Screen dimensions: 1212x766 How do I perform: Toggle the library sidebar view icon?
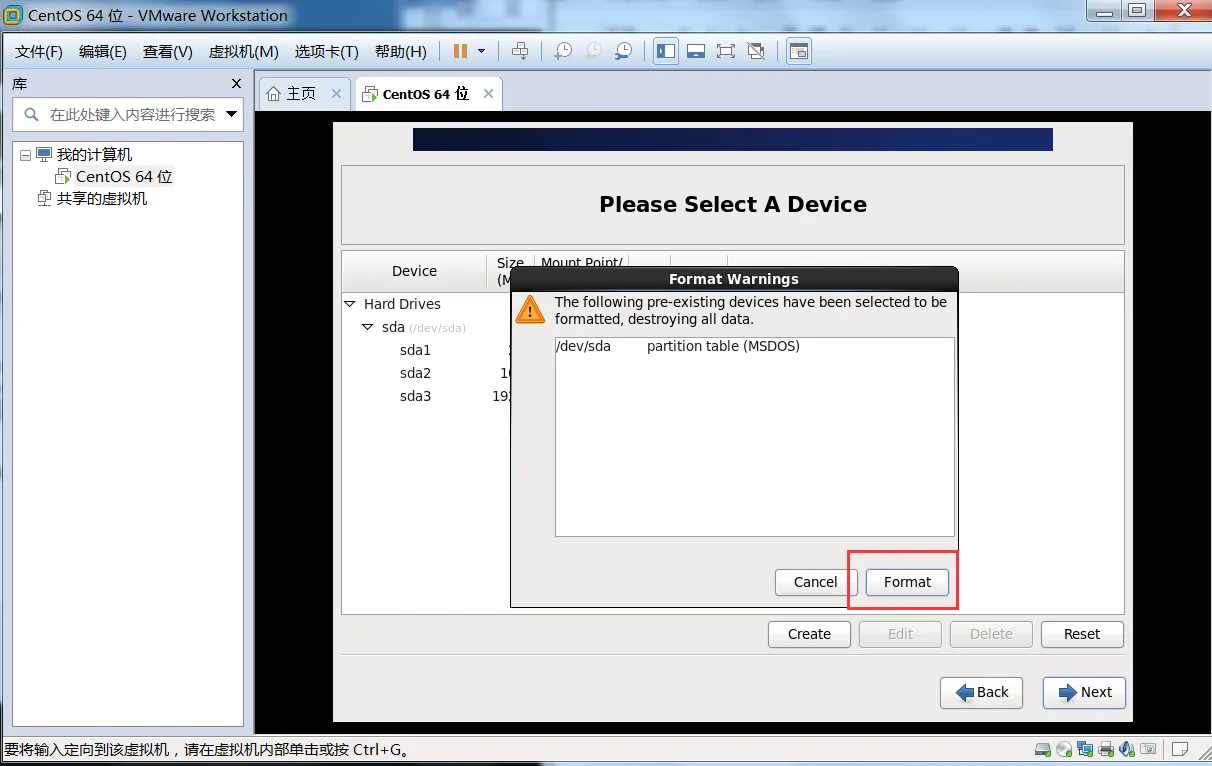[666, 51]
